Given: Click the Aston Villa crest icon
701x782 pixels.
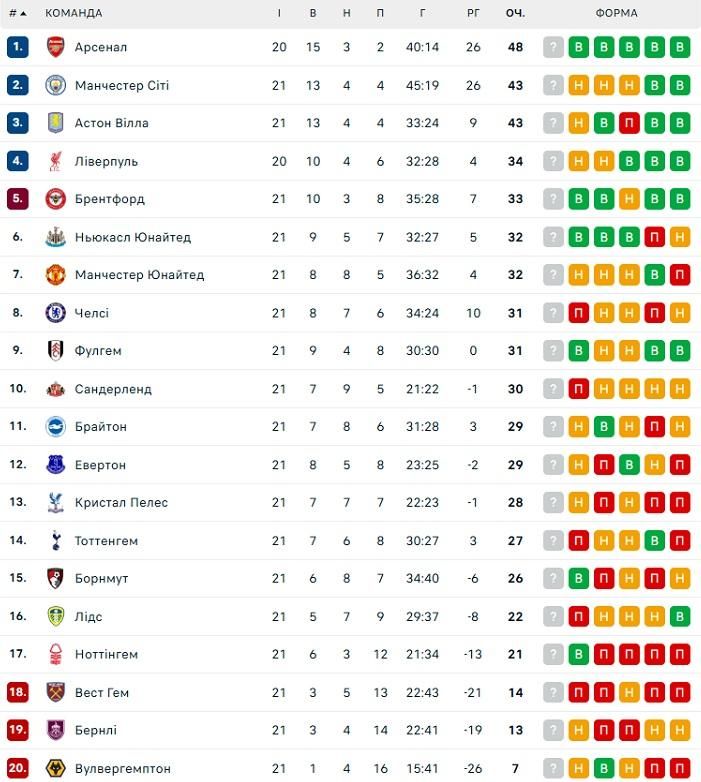Looking at the screenshot, I should 55,123.
